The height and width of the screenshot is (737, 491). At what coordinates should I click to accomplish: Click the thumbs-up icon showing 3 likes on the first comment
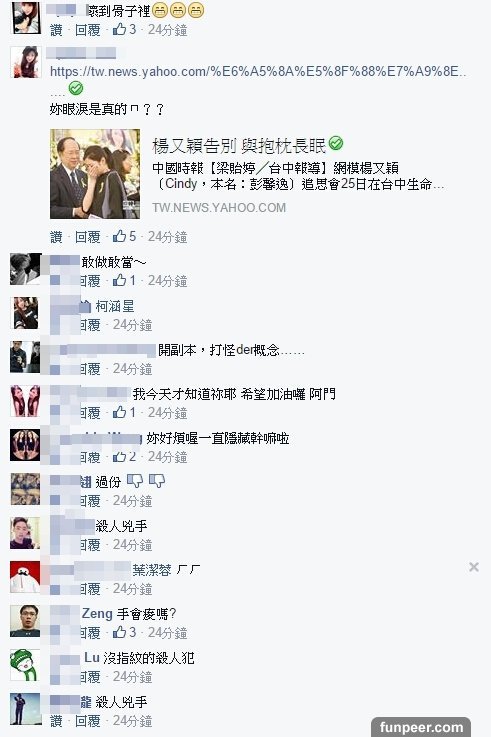[x=119, y=29]
